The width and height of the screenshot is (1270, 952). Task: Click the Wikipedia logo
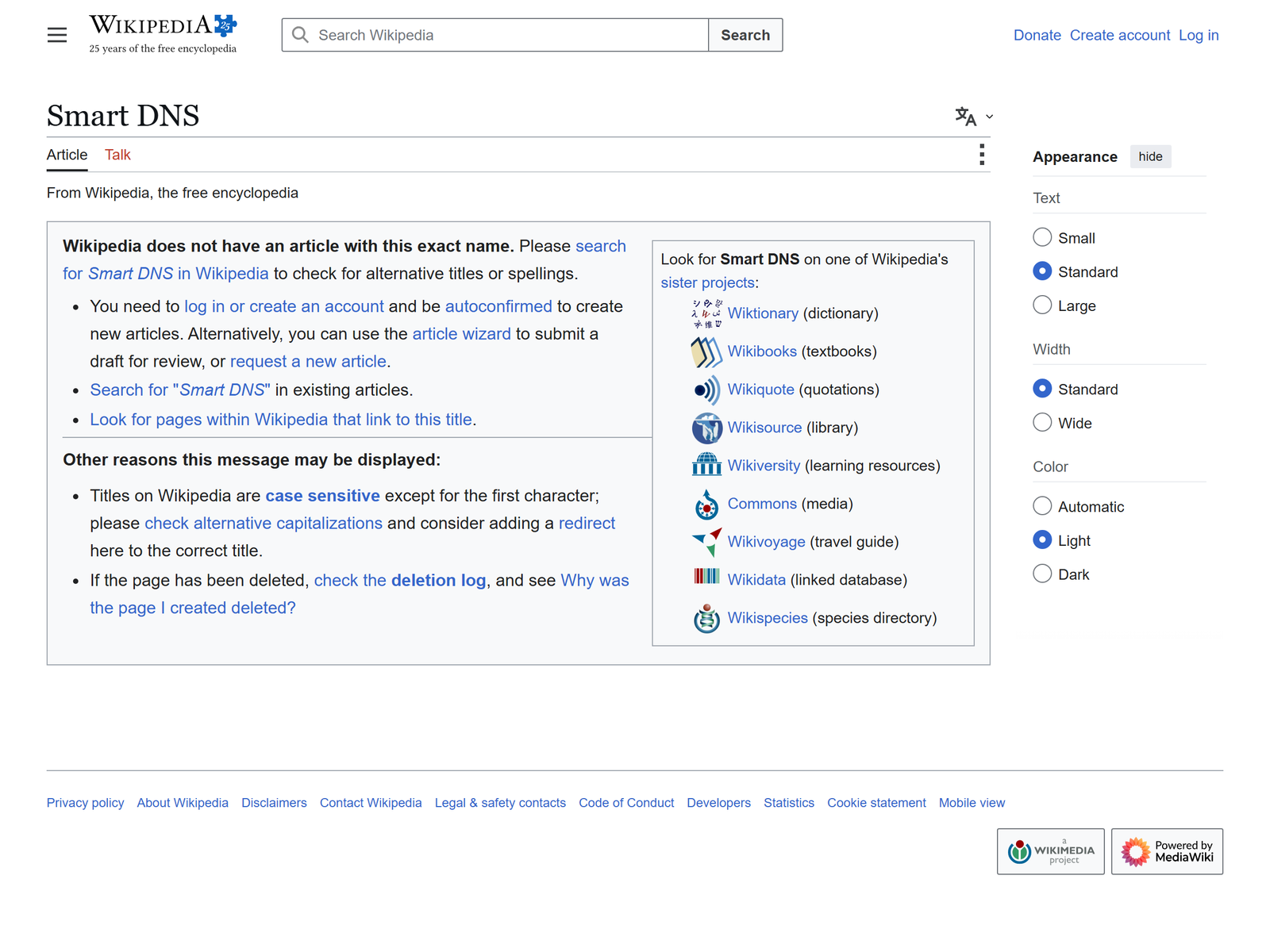163,34
